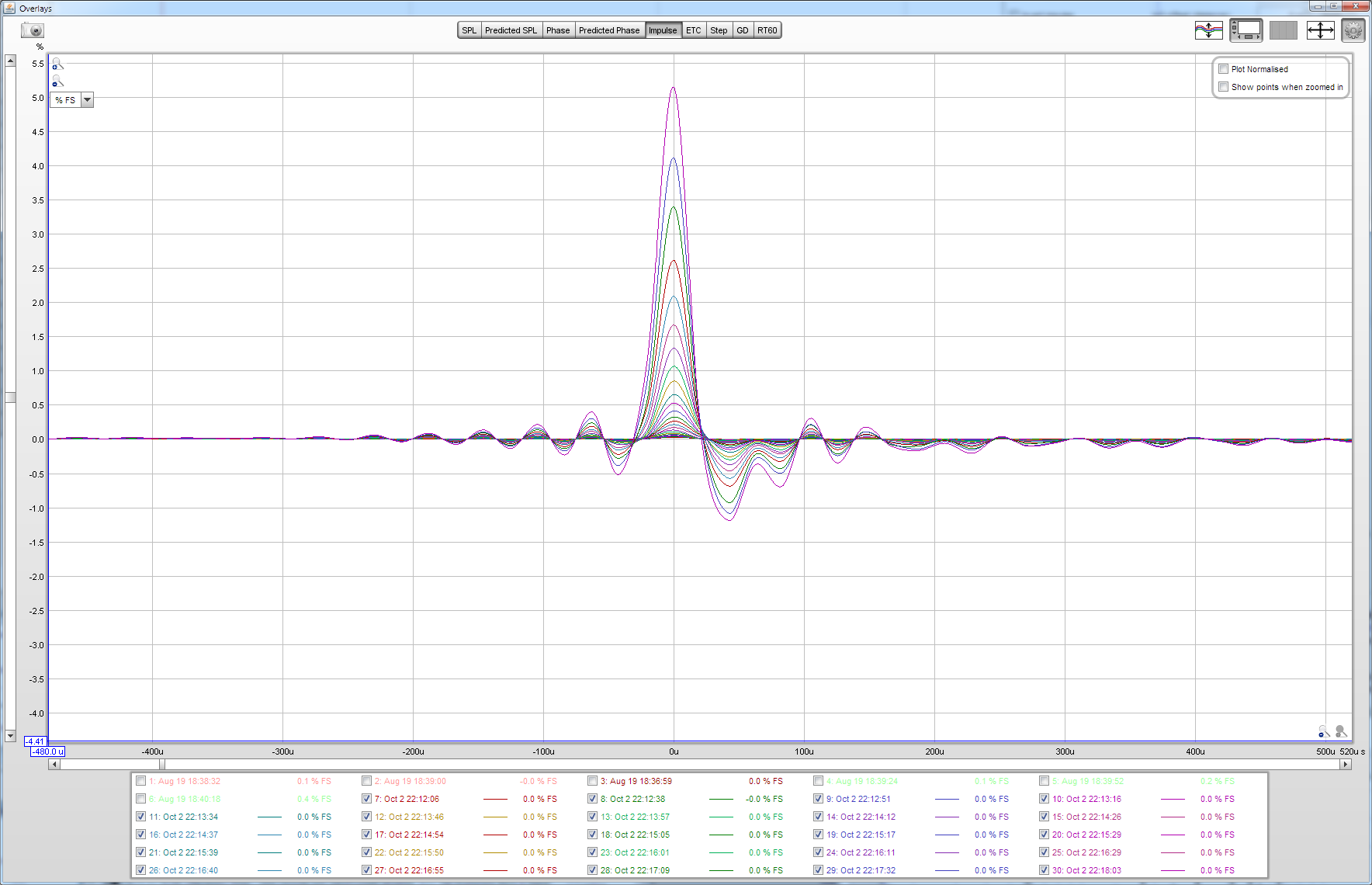Switch to the GD tab
The image size is (1372, 885).
pos(743,30)
